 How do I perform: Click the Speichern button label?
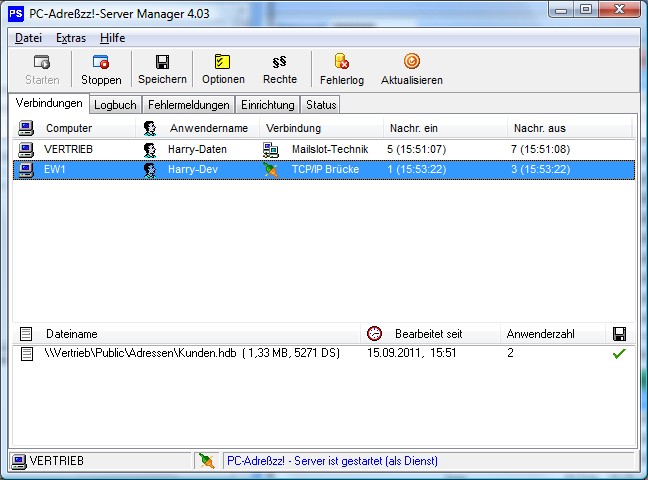pyautogui.click(x=162, y=79)
